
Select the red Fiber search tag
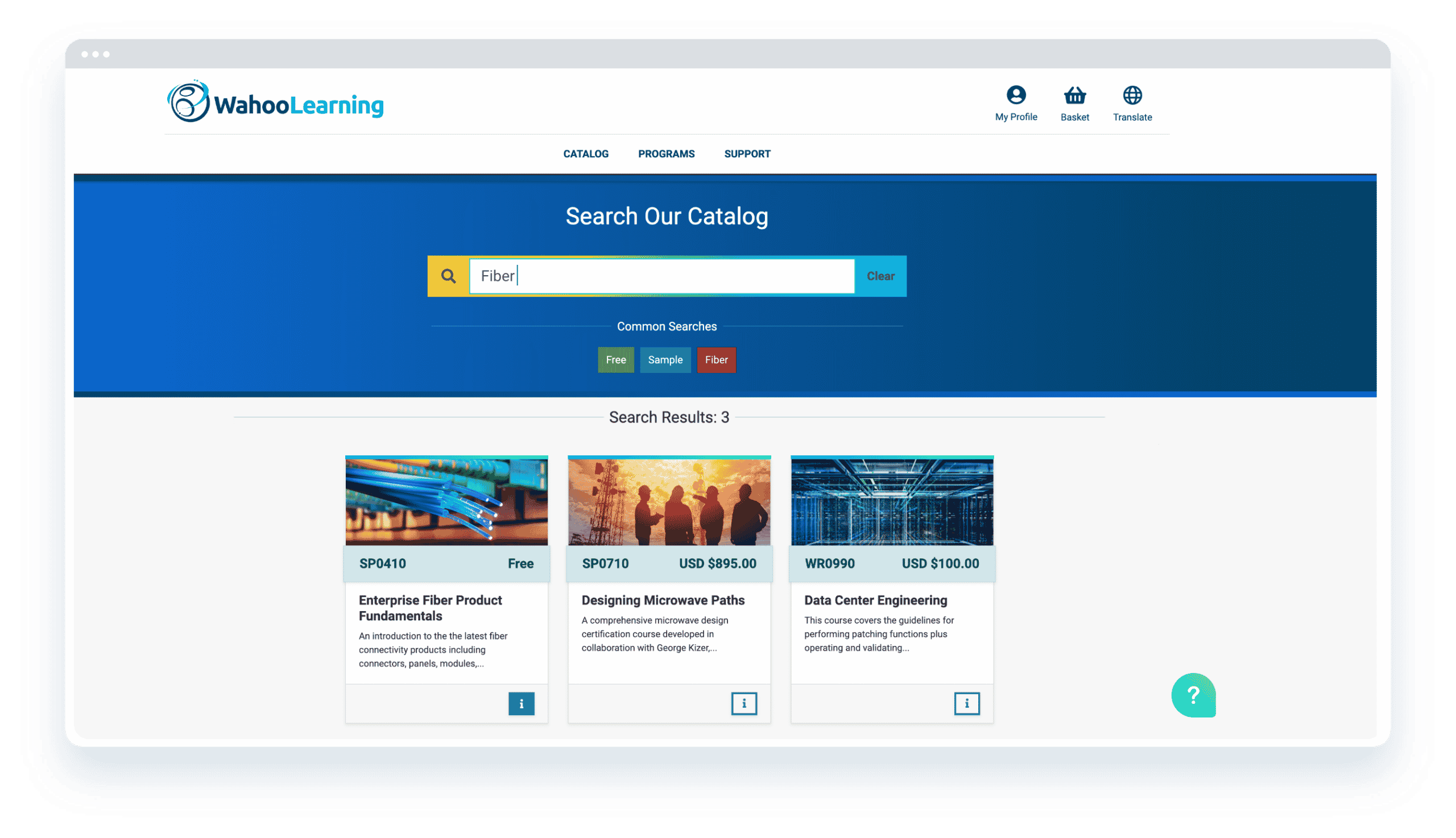pyautogui.click(x=716, y=360)
